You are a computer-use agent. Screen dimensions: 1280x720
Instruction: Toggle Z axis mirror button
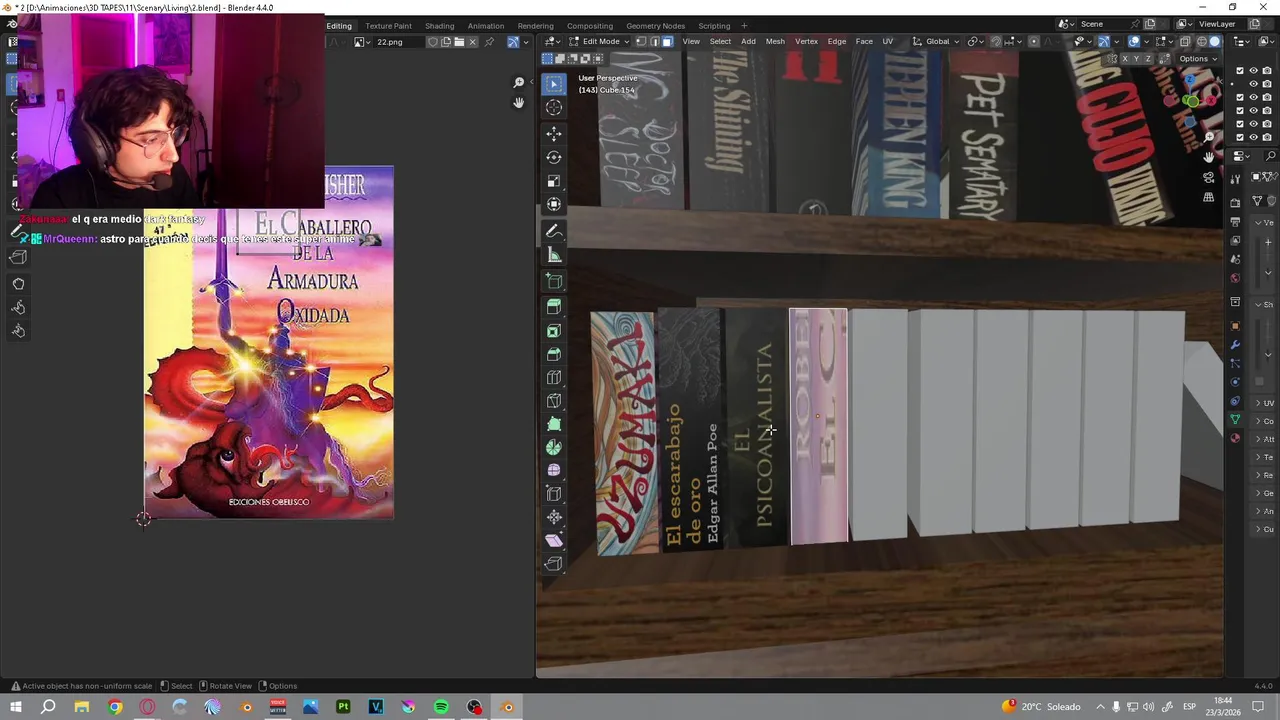(x=1148, y=59)
